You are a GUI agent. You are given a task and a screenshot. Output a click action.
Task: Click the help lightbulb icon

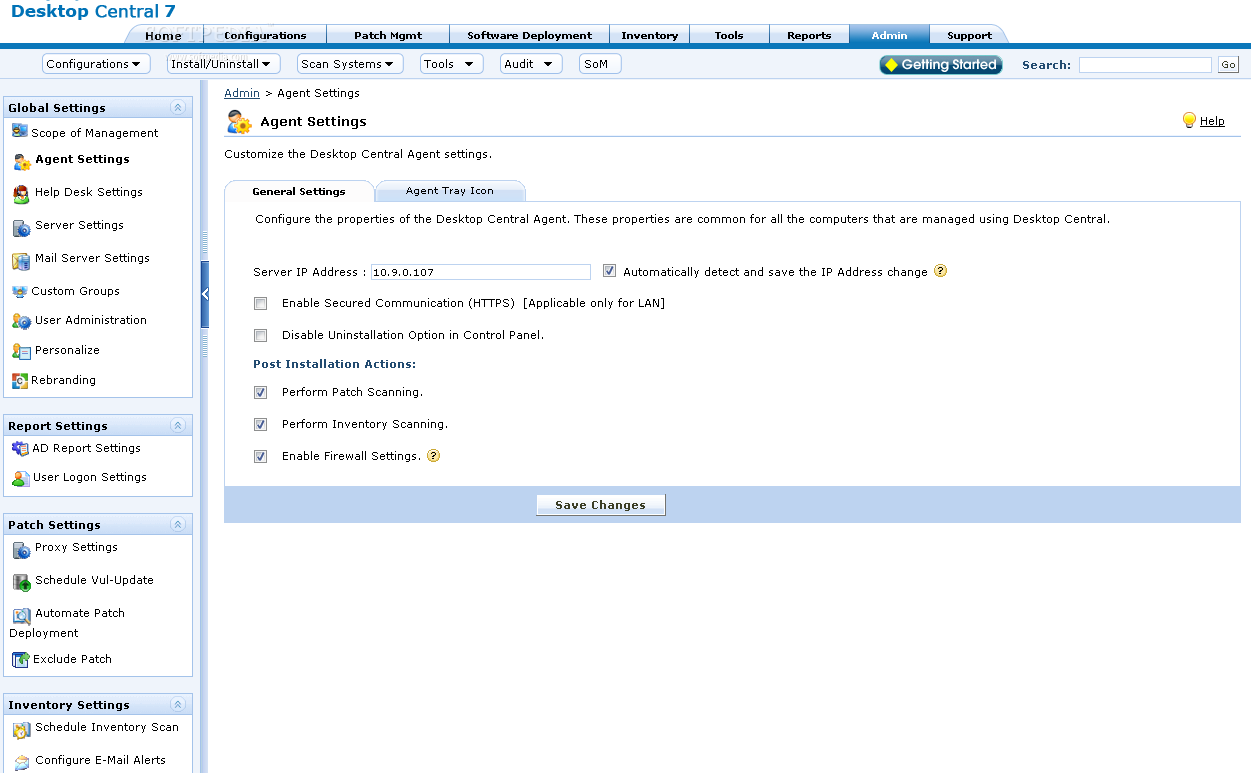tap(1189, 120)
